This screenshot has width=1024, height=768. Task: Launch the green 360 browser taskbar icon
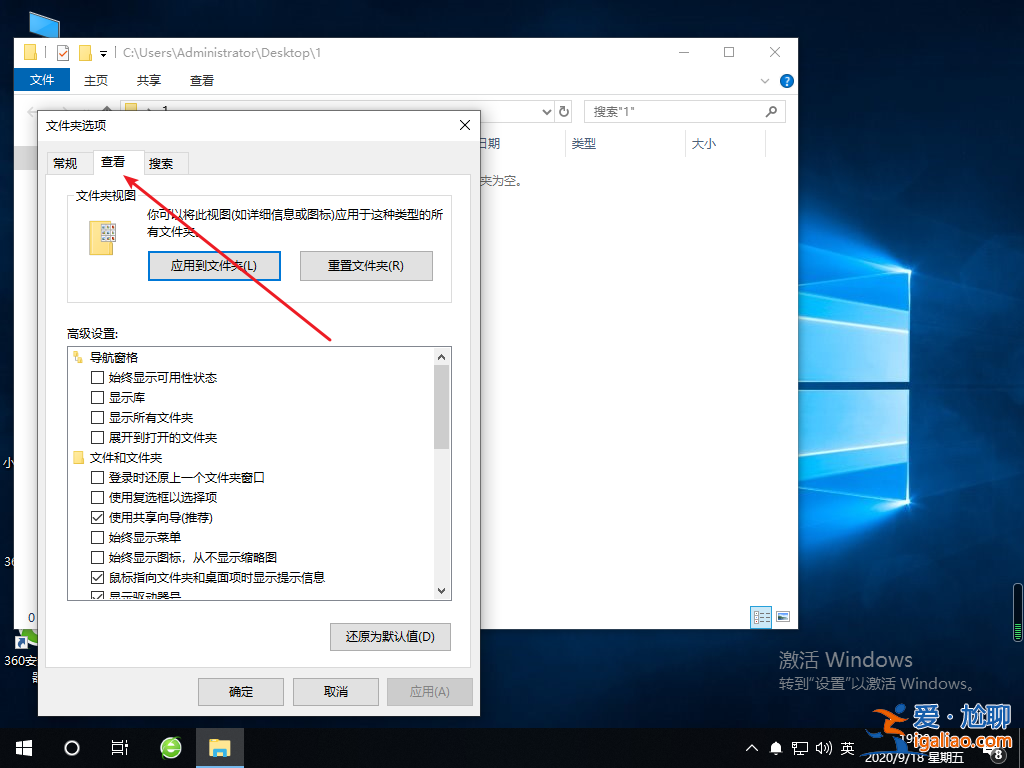click(x=169, y=747)
